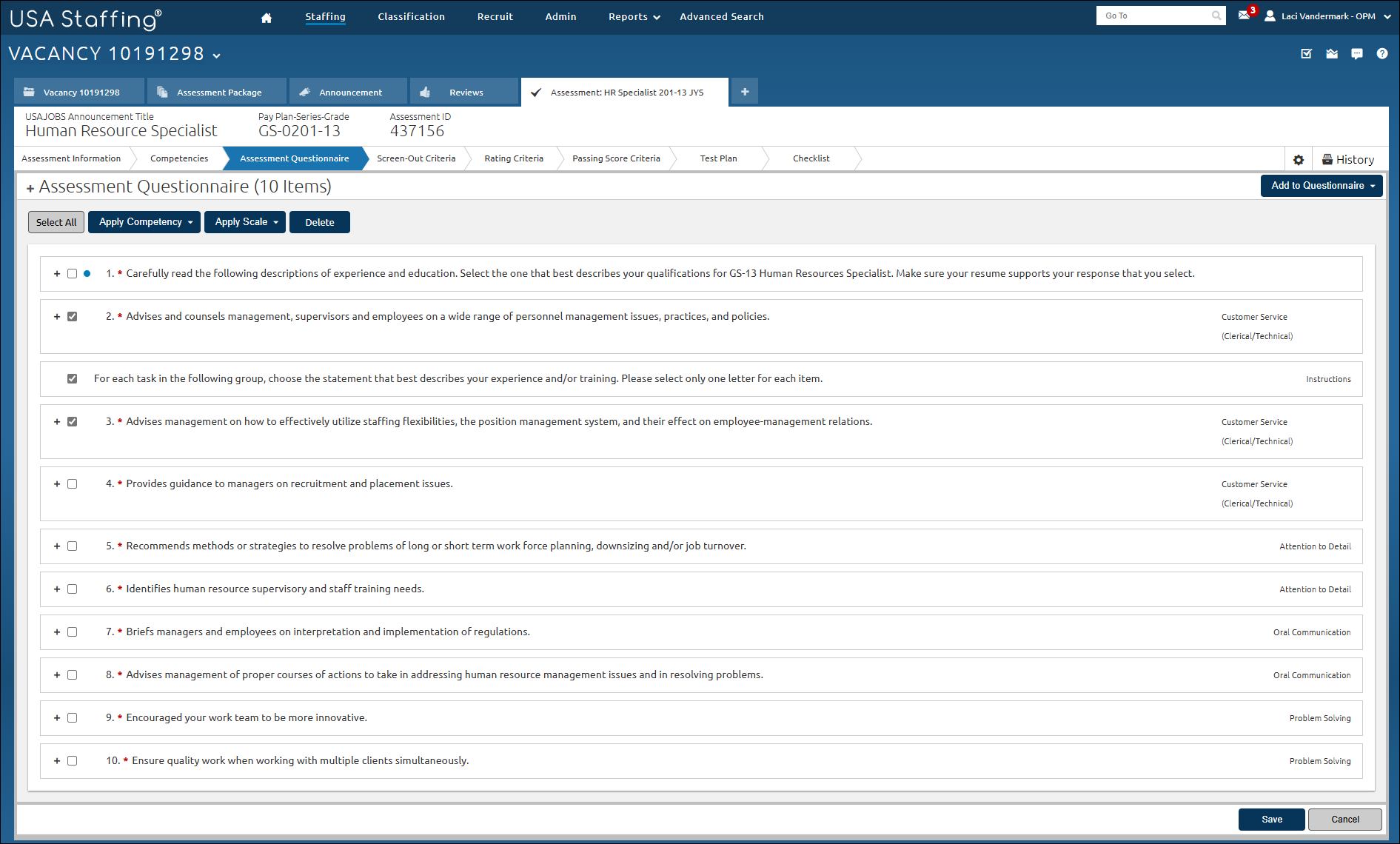Image resolution: width=1400 pixels, height=844 pixels.
Task: Click the Delete button
Action: (x=320, y=222)
